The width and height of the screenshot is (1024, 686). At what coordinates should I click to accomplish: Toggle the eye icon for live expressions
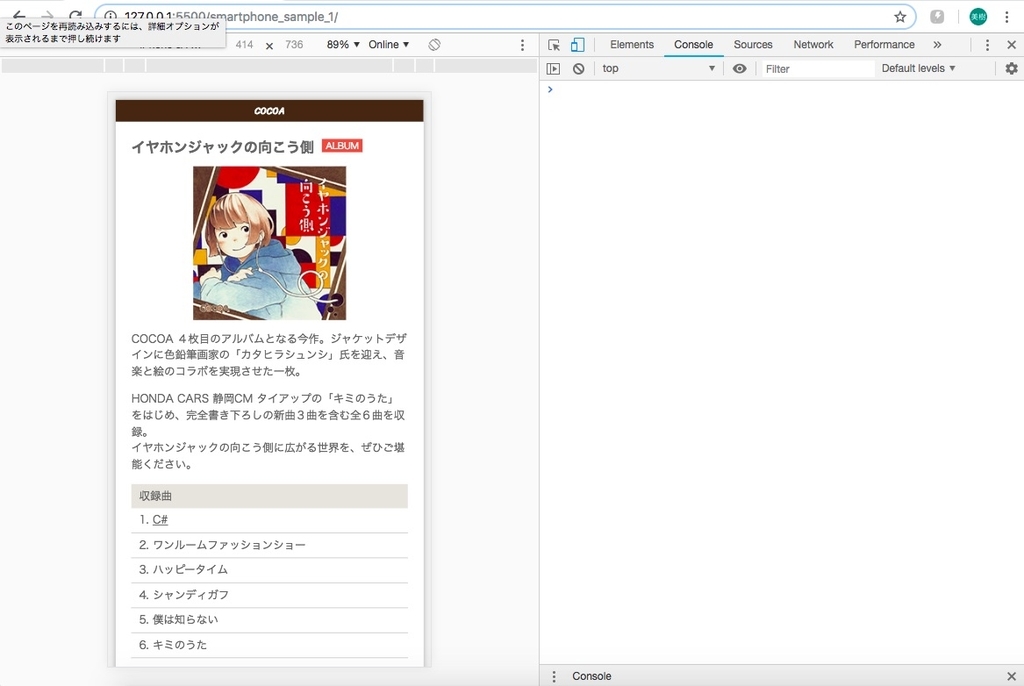(739, 68)
